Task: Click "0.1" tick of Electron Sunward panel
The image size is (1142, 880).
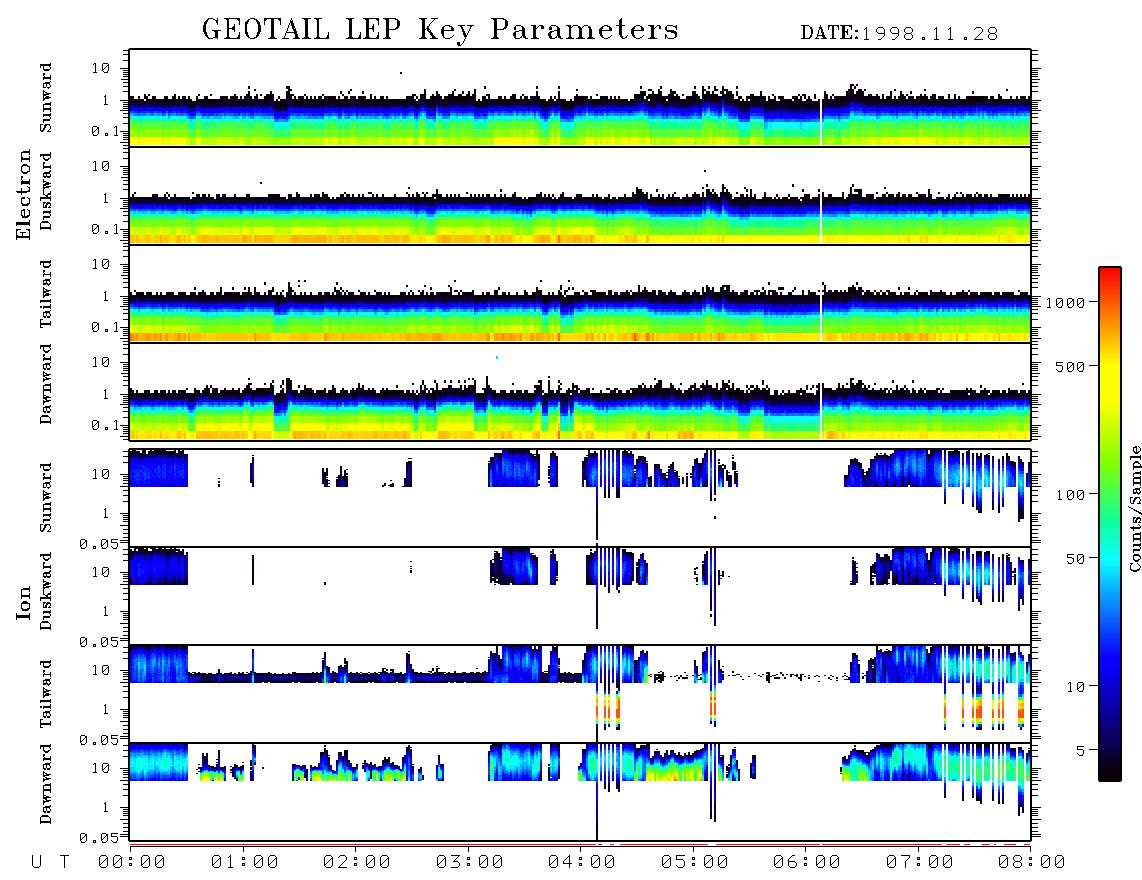Action: coord(105,131)
